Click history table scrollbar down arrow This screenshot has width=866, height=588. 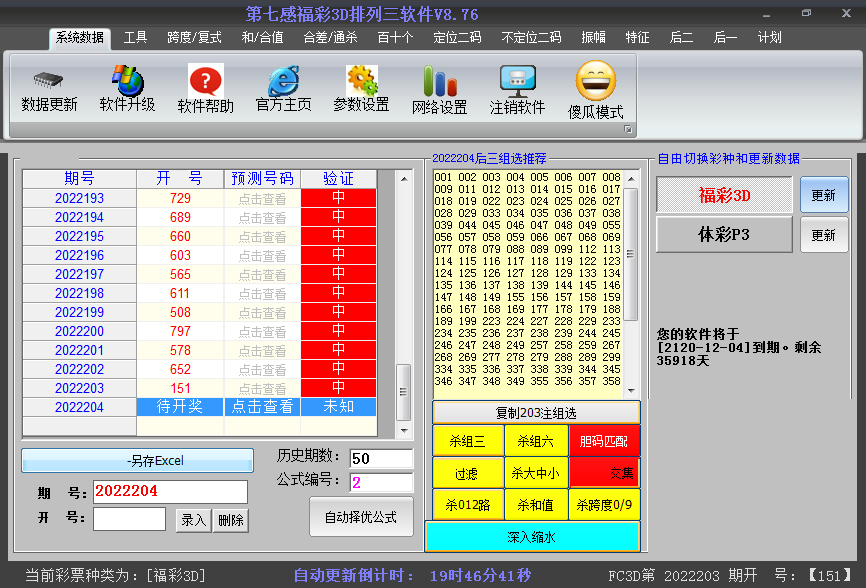point(404,430)
